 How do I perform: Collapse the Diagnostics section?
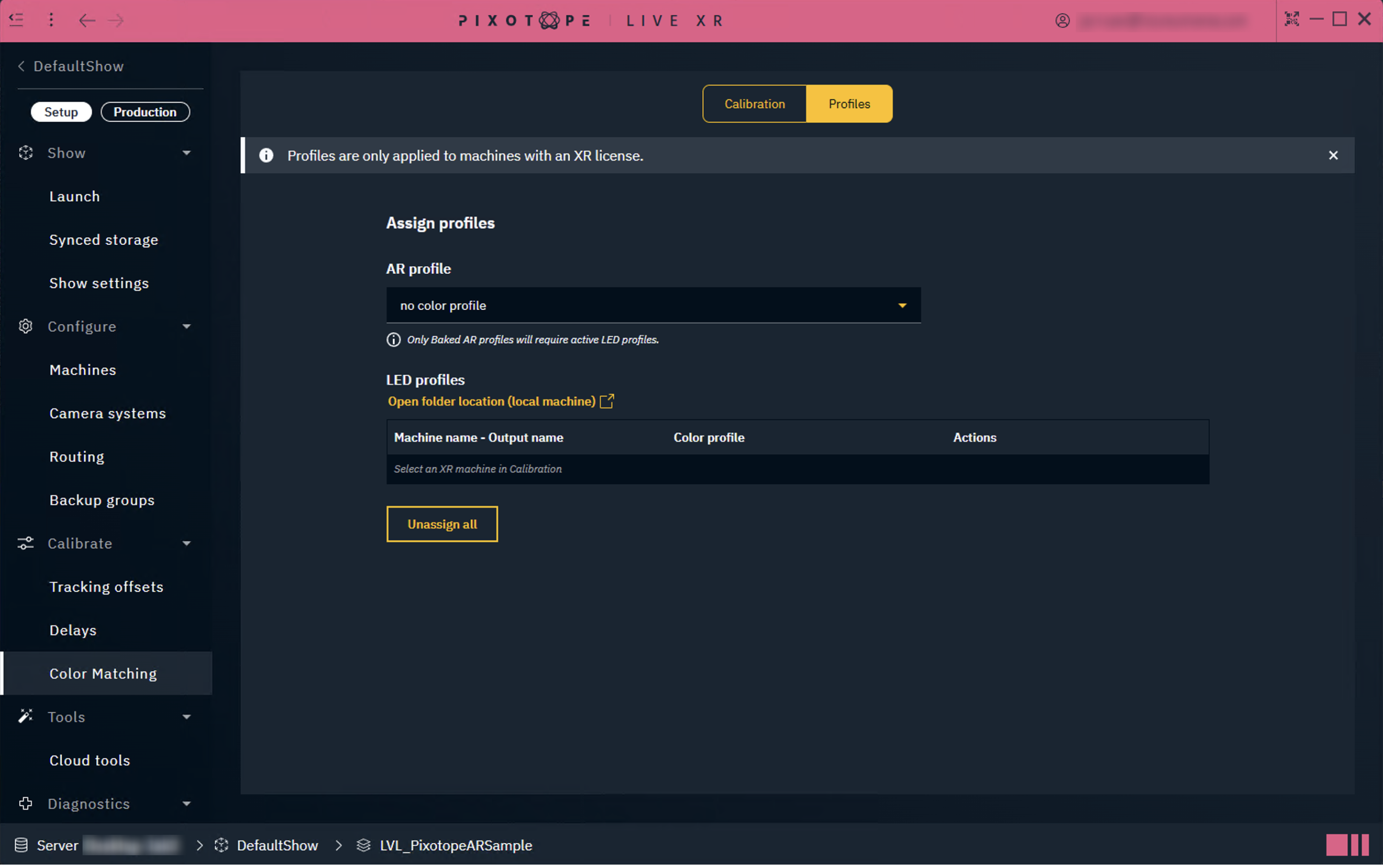(186, 804)
